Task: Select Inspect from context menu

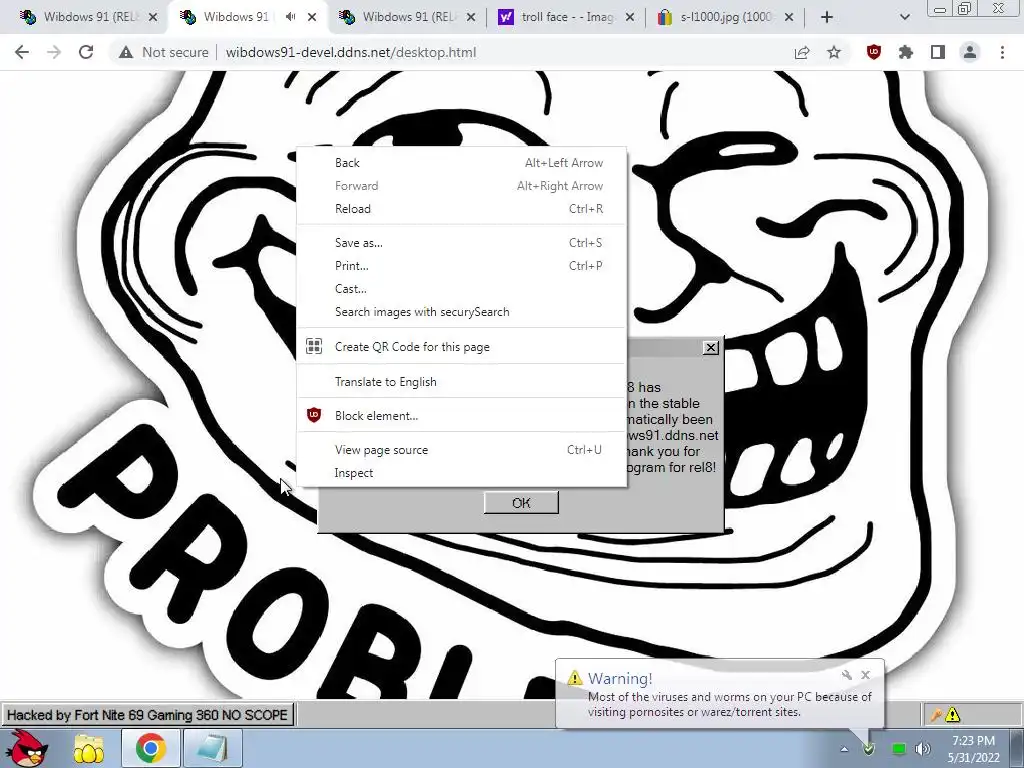Action: point(462,473)
